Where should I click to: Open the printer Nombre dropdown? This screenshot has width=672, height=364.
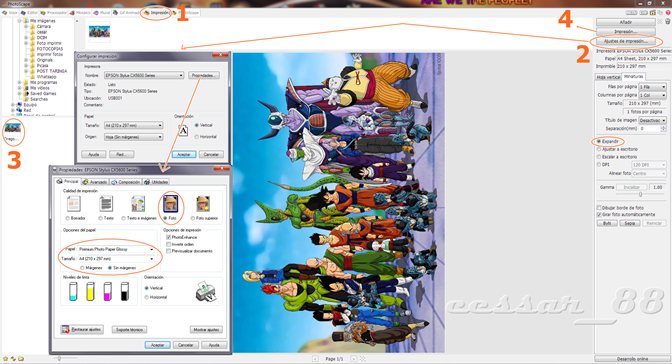point(144,75)
